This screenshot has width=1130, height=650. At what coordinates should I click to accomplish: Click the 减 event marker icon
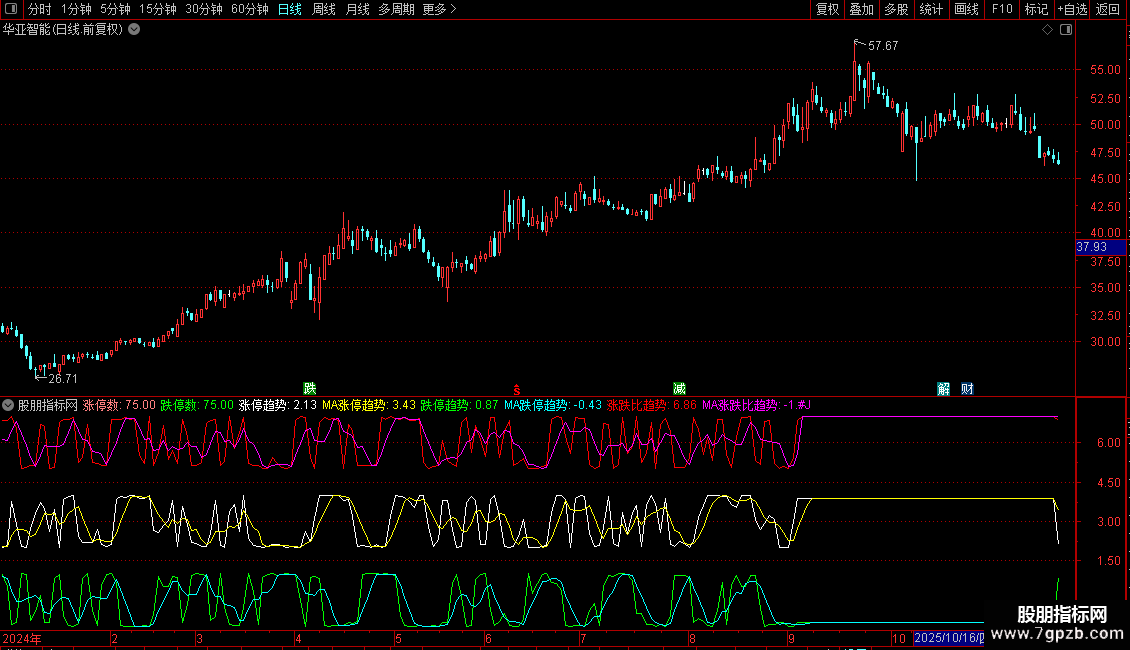(679, 388)
